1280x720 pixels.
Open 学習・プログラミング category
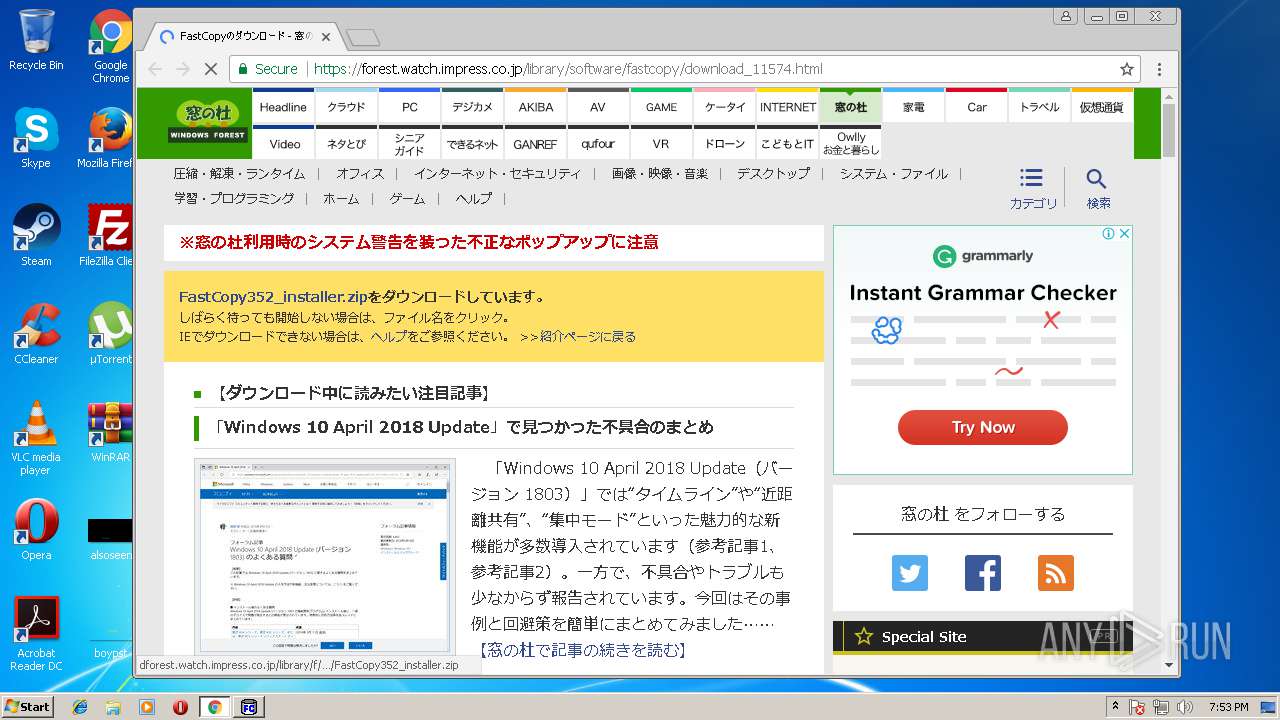[234, 198]
